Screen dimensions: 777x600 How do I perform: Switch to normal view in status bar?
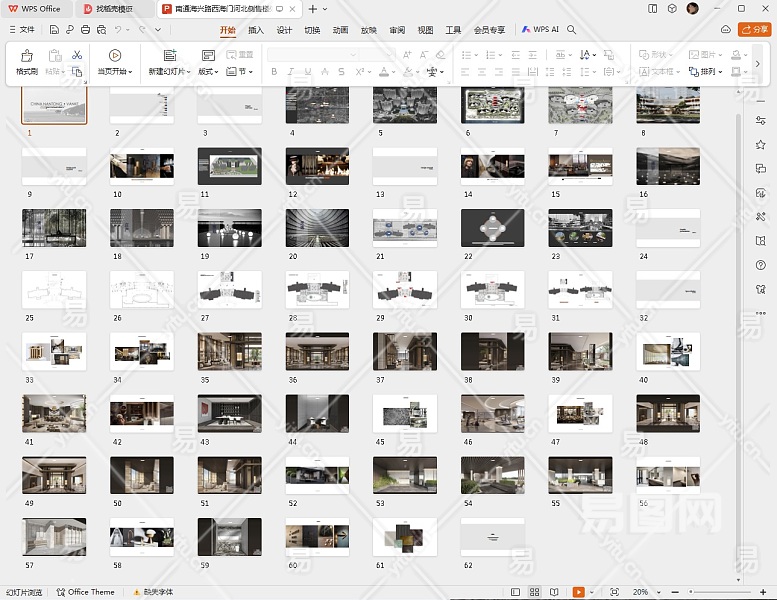[x=514, y=592]
